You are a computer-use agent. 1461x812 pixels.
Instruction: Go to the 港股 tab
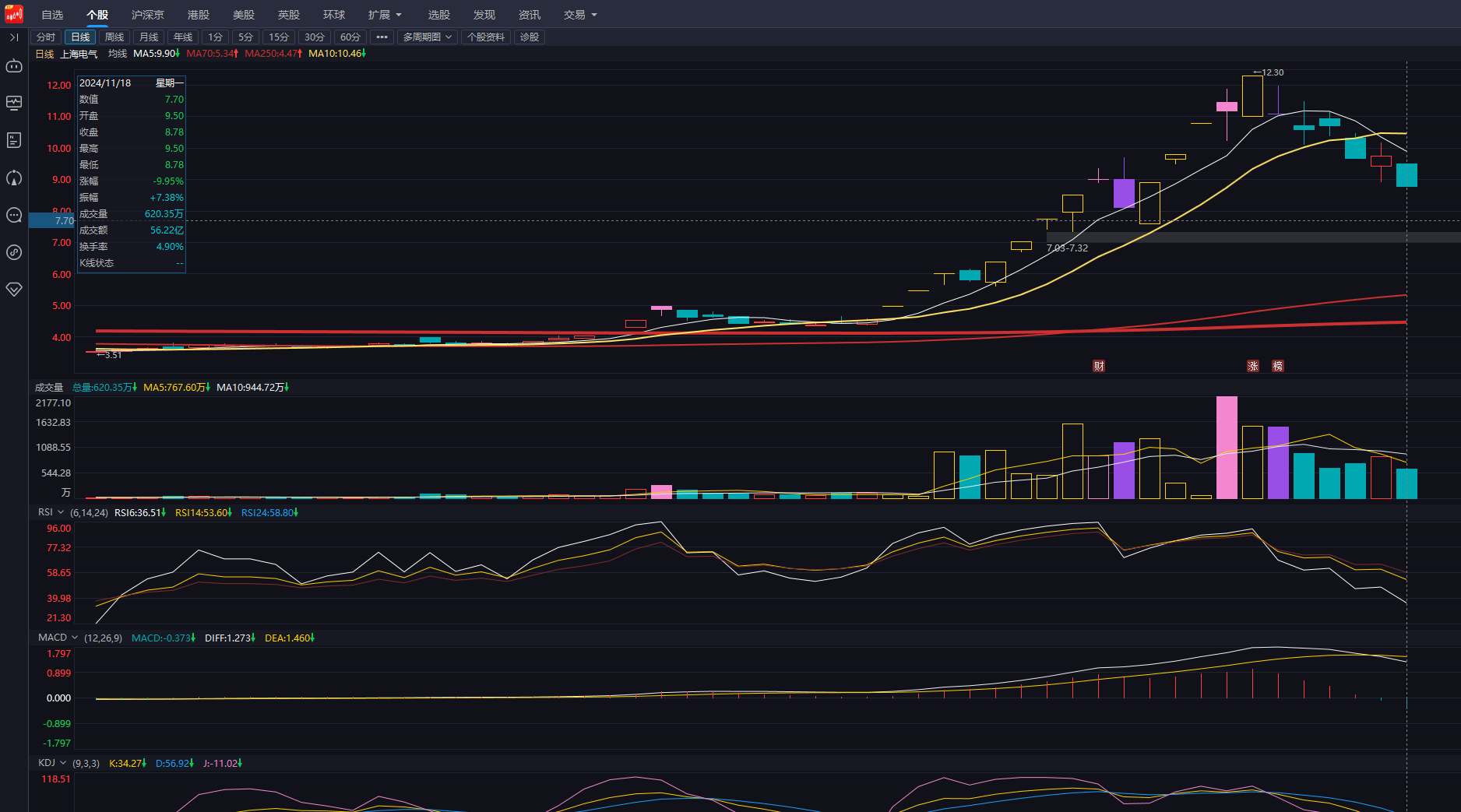click(199, 15)
